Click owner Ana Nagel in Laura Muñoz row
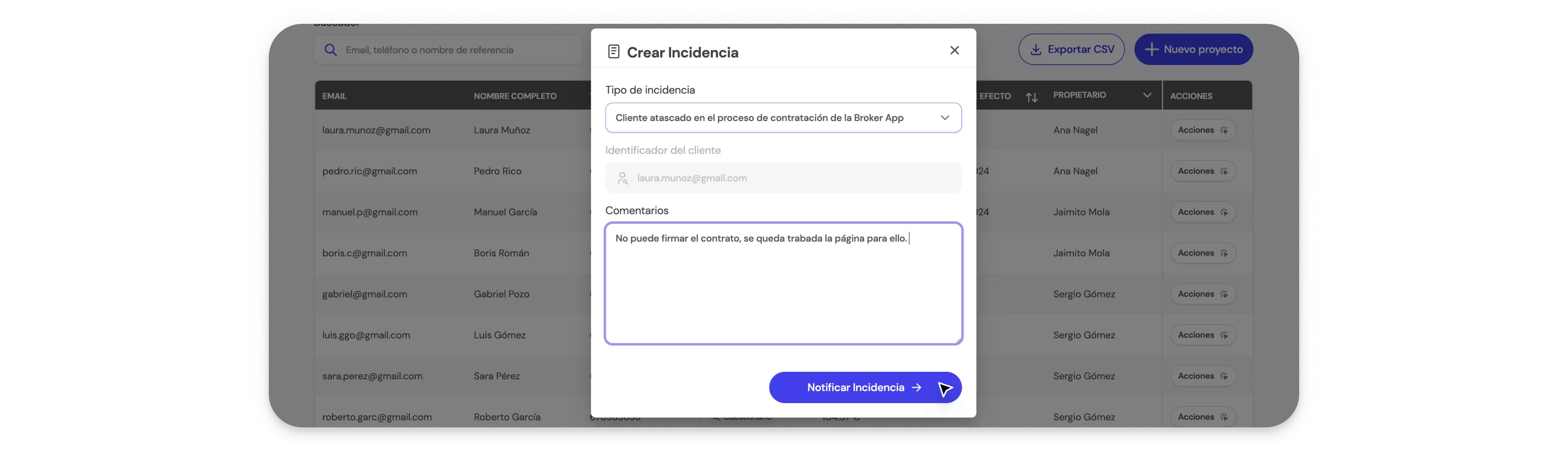The image size is (1568, 454). (x=1076, y=130)
